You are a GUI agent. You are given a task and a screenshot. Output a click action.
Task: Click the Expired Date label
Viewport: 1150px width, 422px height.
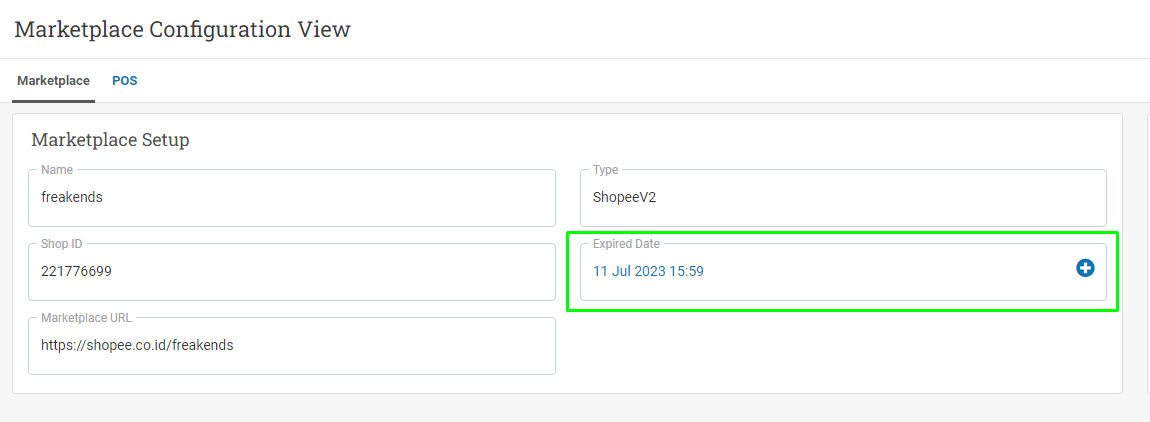coord(626,244)
